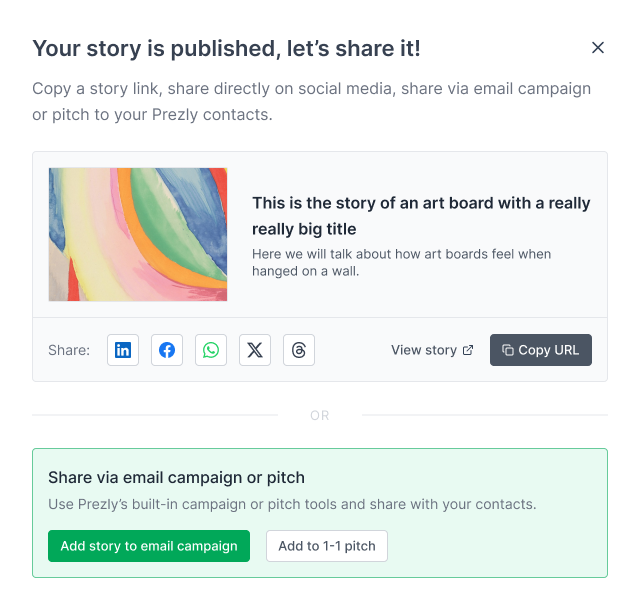640x610 pixels.
Task: Click "Share via email campaign or pitch" heading
Action: (176, 477)
